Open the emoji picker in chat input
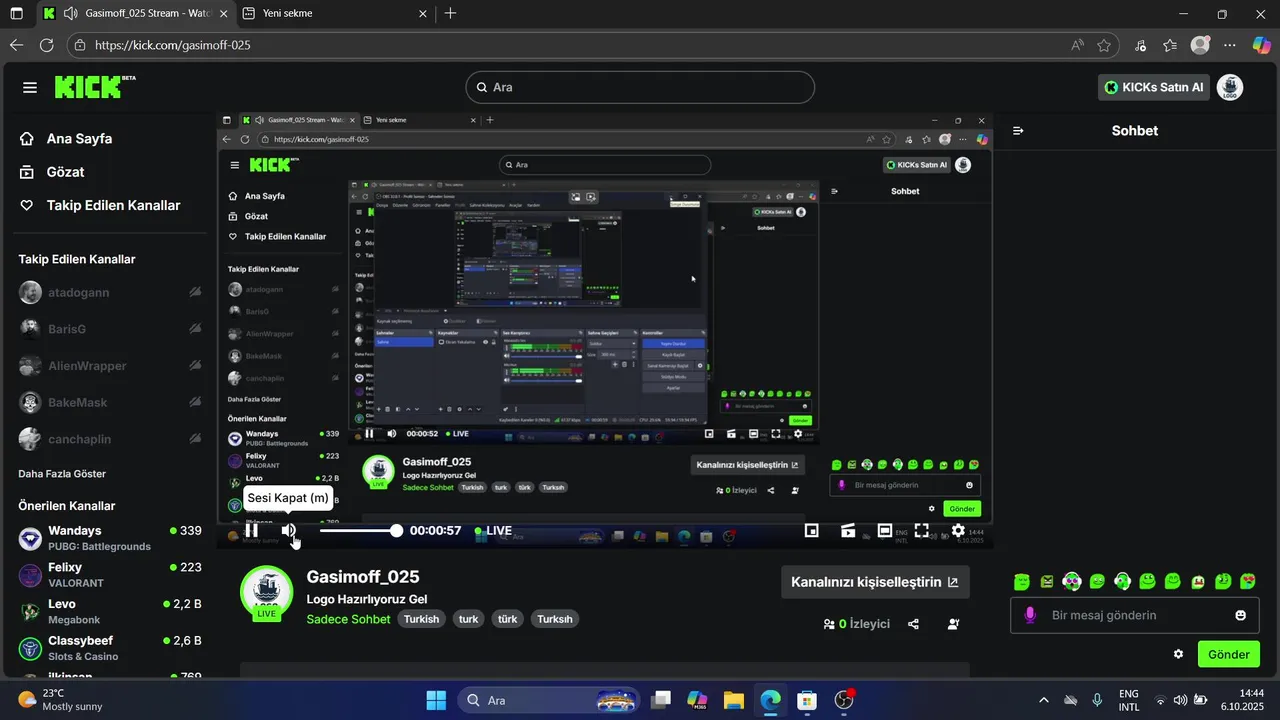 pos(1241,615)
